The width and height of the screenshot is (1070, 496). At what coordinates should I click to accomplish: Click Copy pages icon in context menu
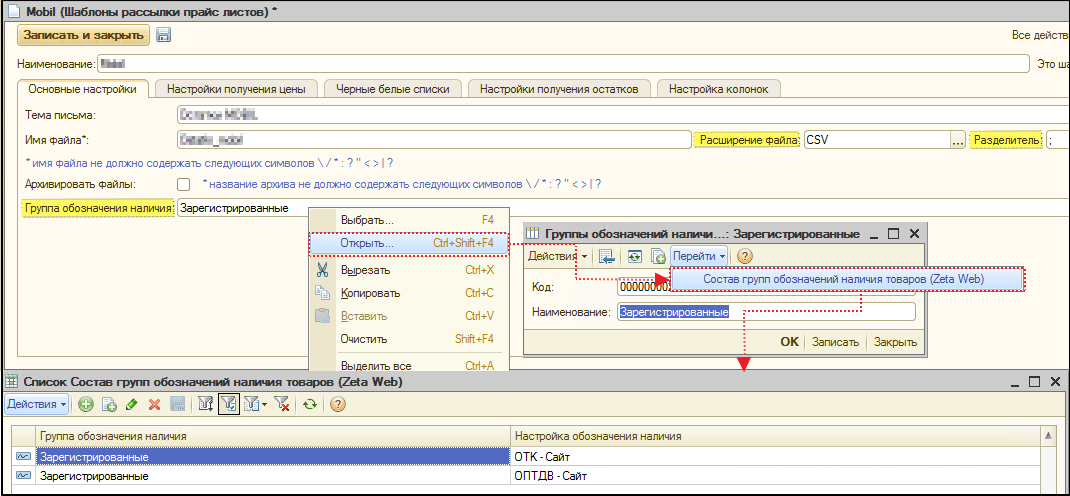tap(322, 293)
